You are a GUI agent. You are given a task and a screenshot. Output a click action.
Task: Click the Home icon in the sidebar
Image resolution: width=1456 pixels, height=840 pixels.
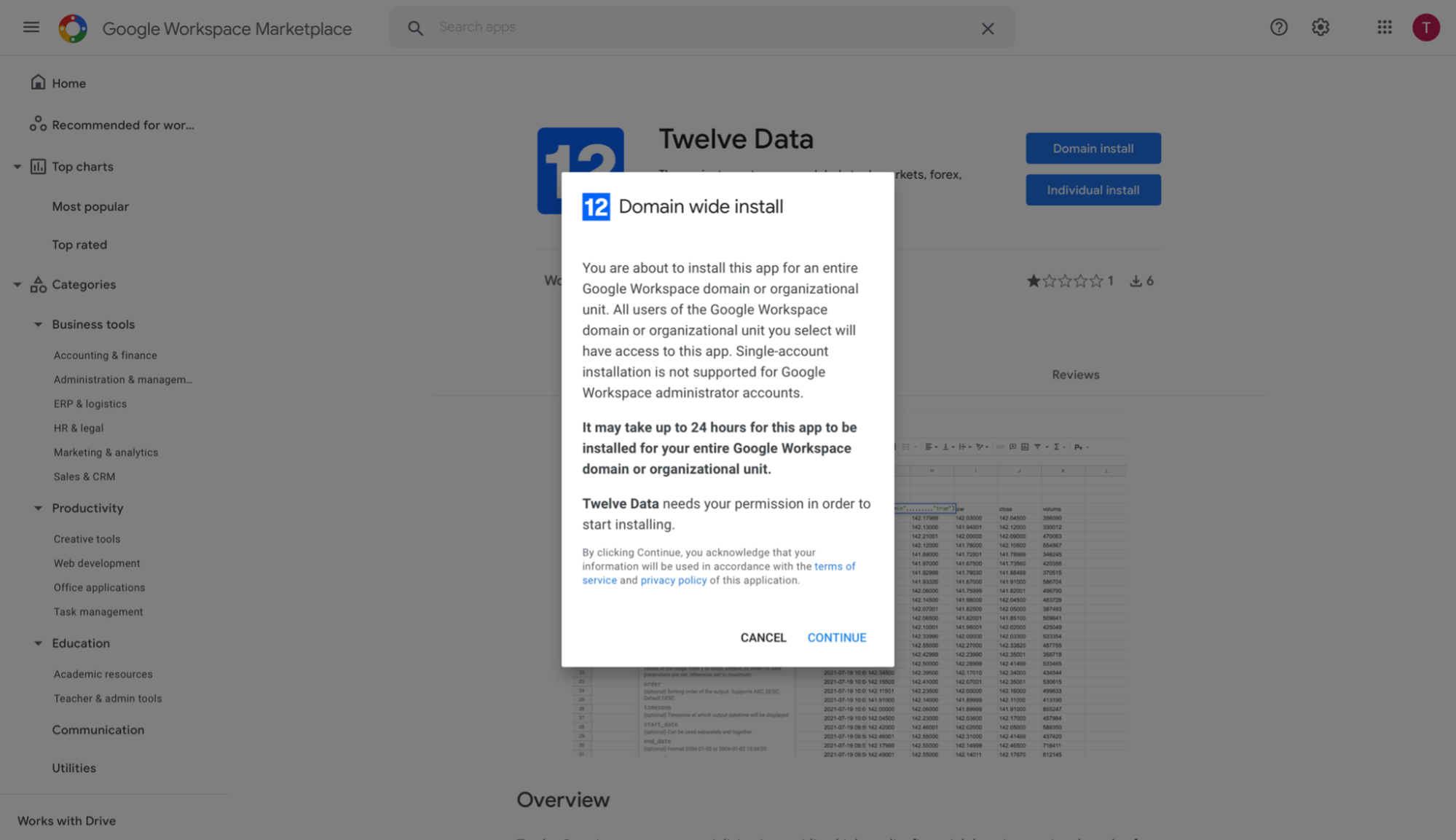tap(38, 82)
